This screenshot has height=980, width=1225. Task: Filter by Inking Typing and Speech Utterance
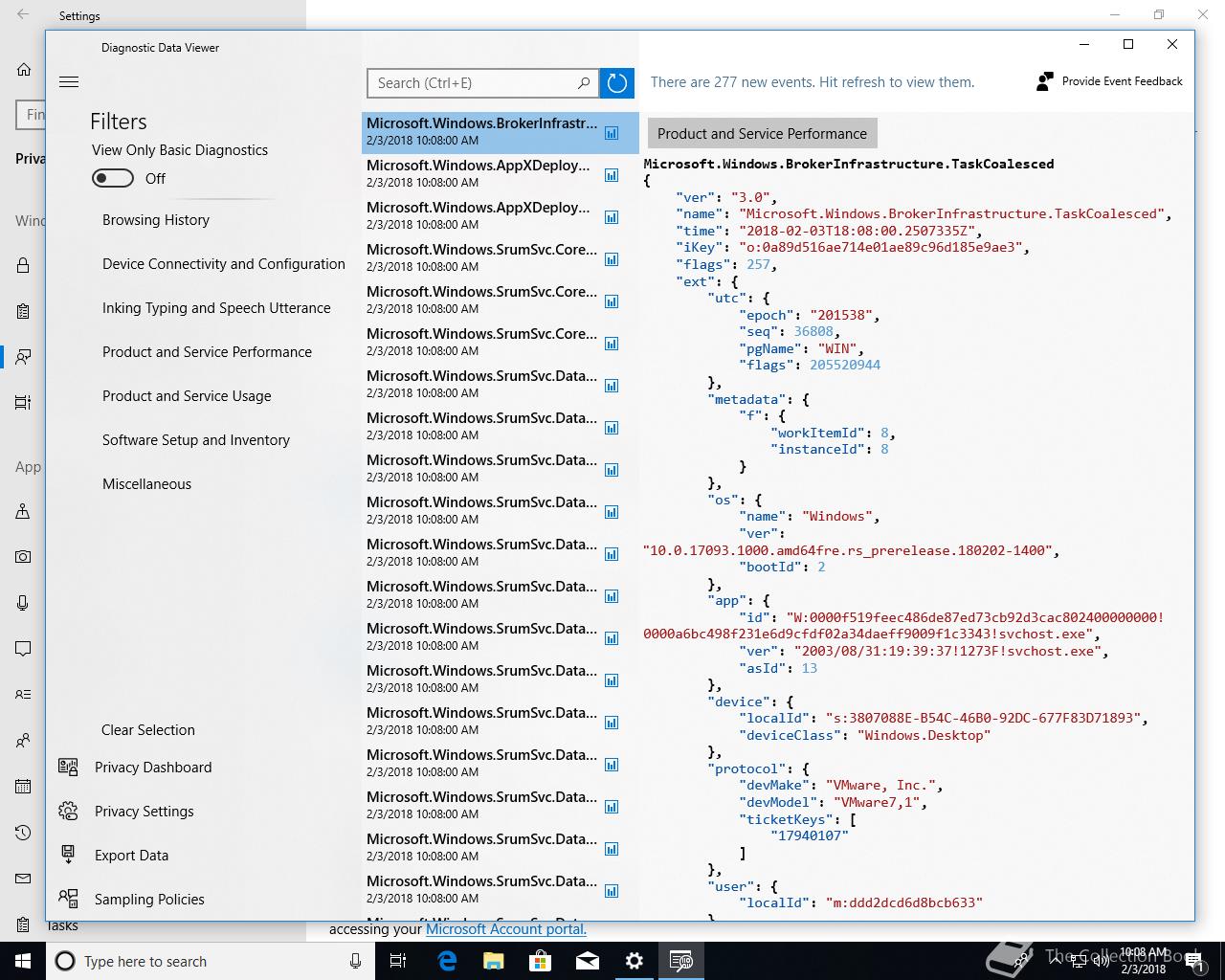pos(216,308)
